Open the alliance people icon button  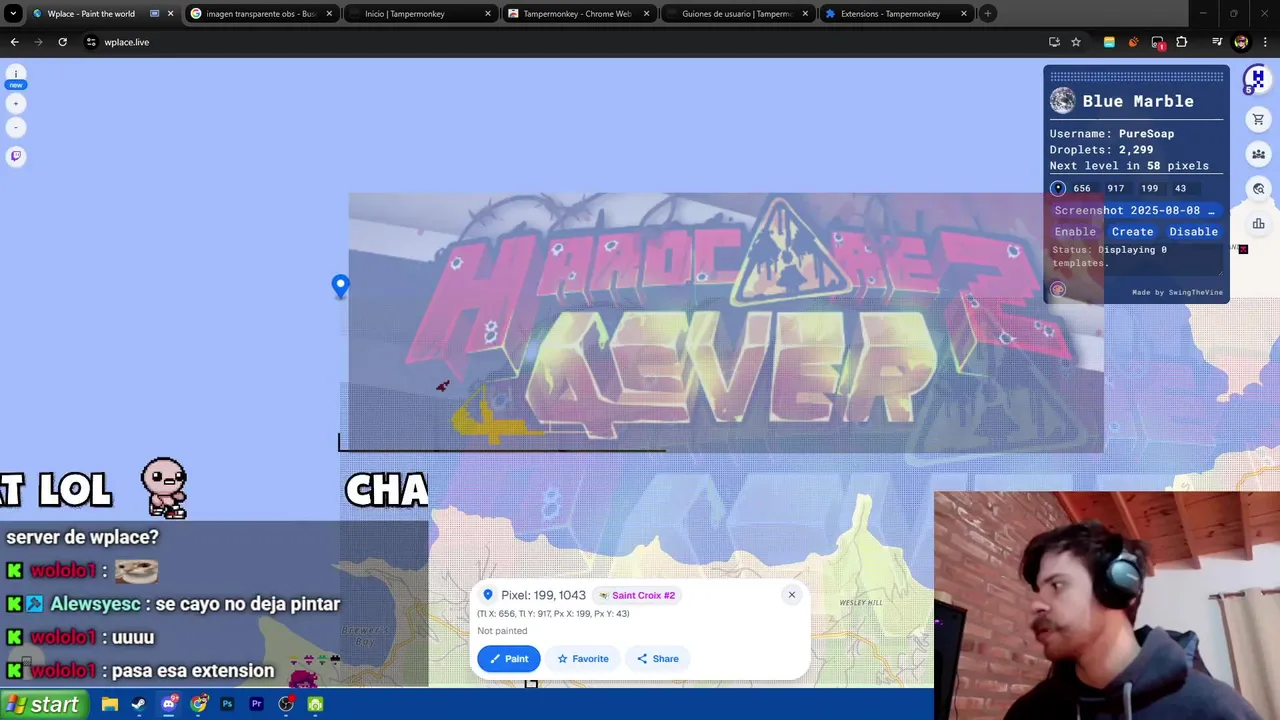click(x=1258, y=154)
